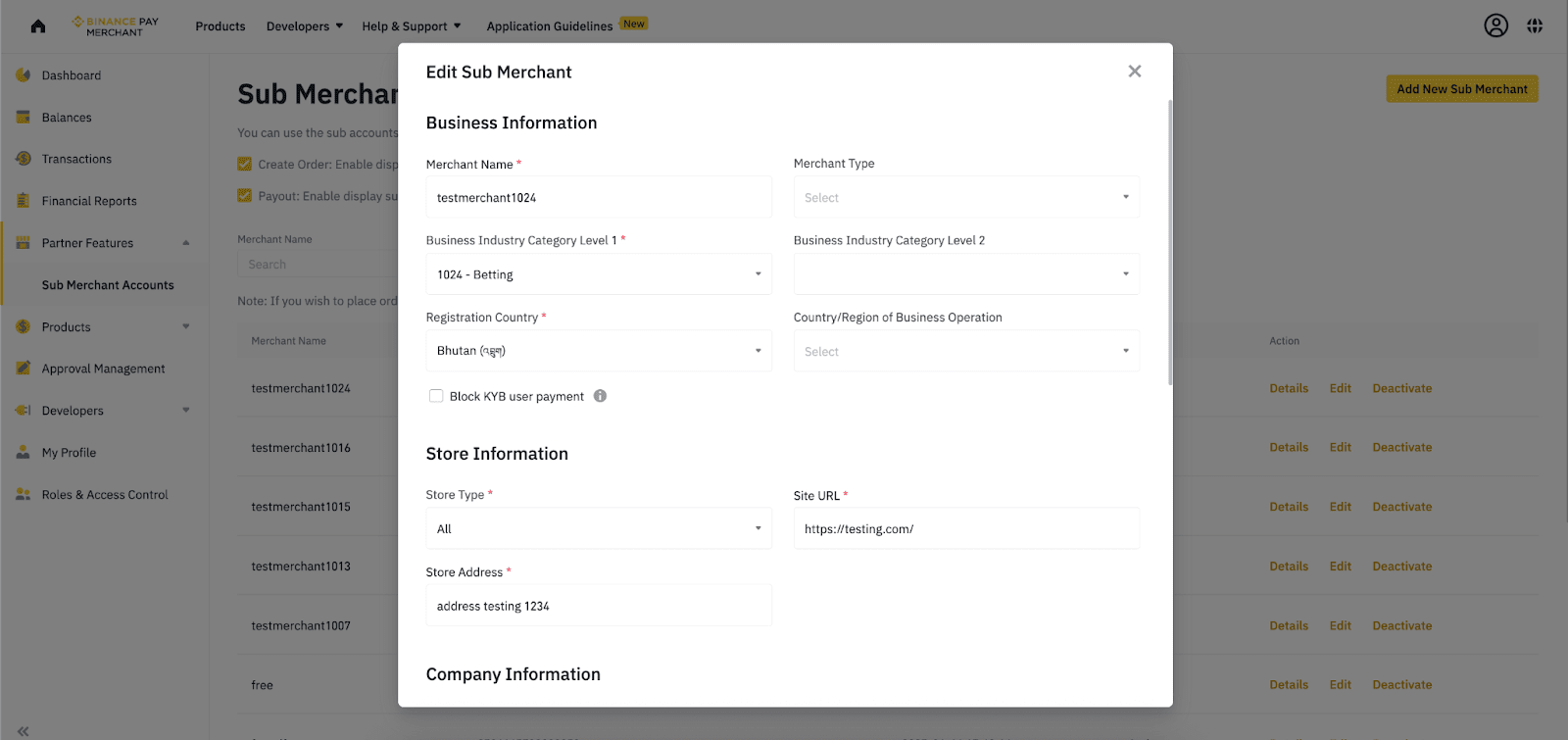Collapse the sidebar with double-chevron icon
Image resolution: width=1568 pixels, height=740 pixels.
24,730
